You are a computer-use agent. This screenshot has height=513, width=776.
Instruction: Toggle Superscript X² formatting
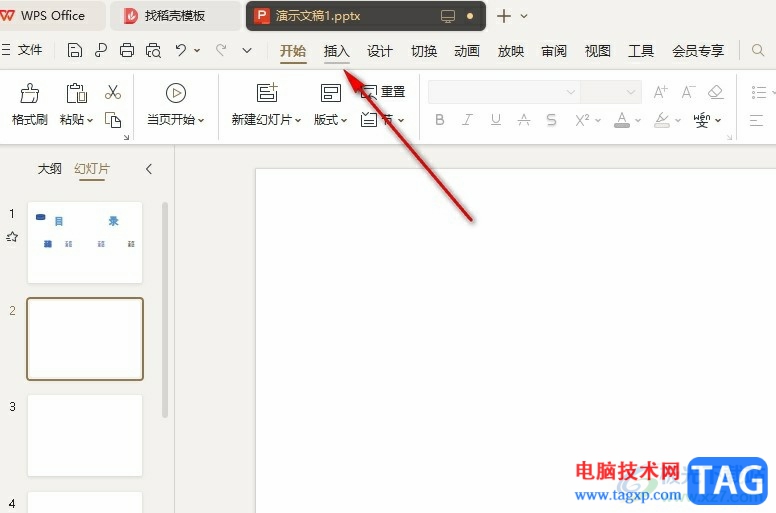click(582, 120)
